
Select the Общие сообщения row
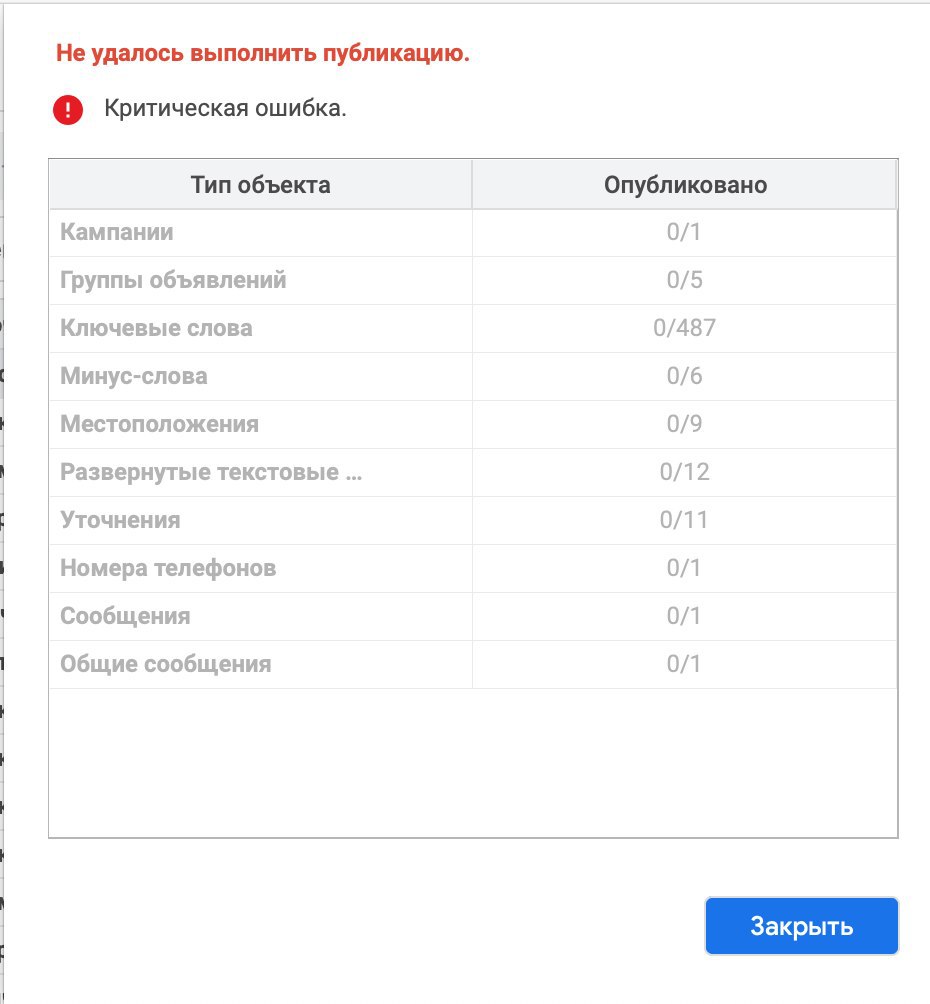pos(473,665)
